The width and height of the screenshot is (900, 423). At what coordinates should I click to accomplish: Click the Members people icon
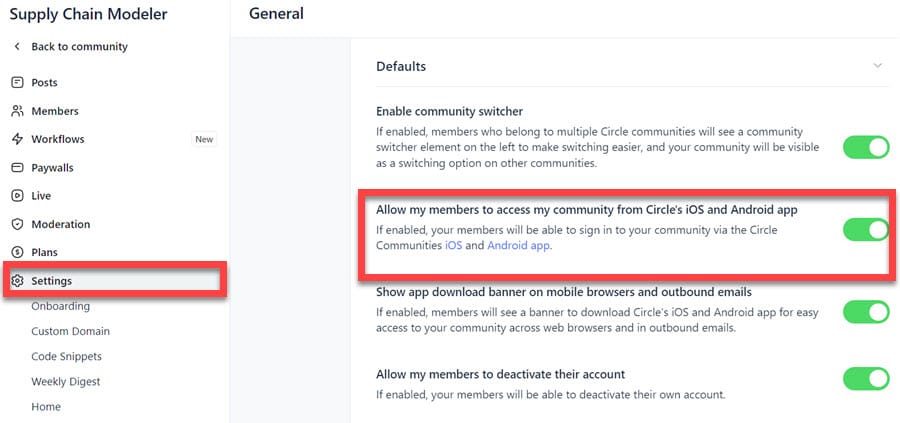tap(17, 111)
